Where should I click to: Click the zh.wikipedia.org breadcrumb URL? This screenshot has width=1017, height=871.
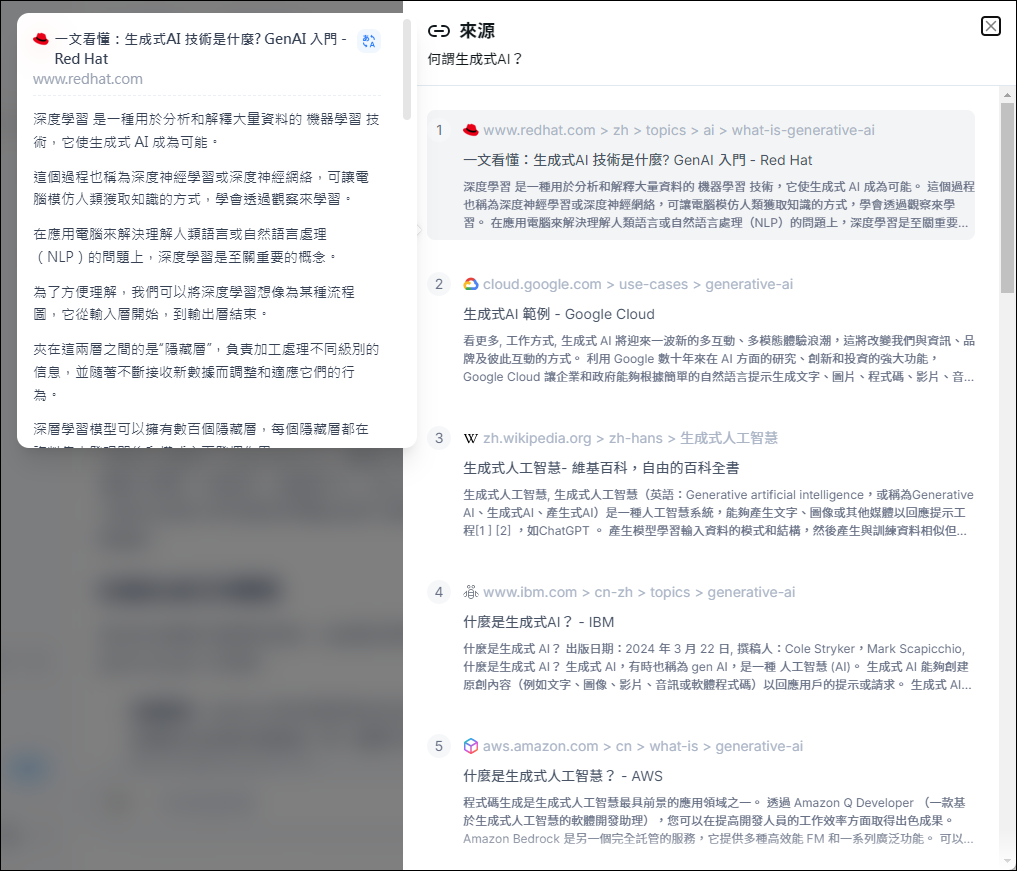(630, 438)
